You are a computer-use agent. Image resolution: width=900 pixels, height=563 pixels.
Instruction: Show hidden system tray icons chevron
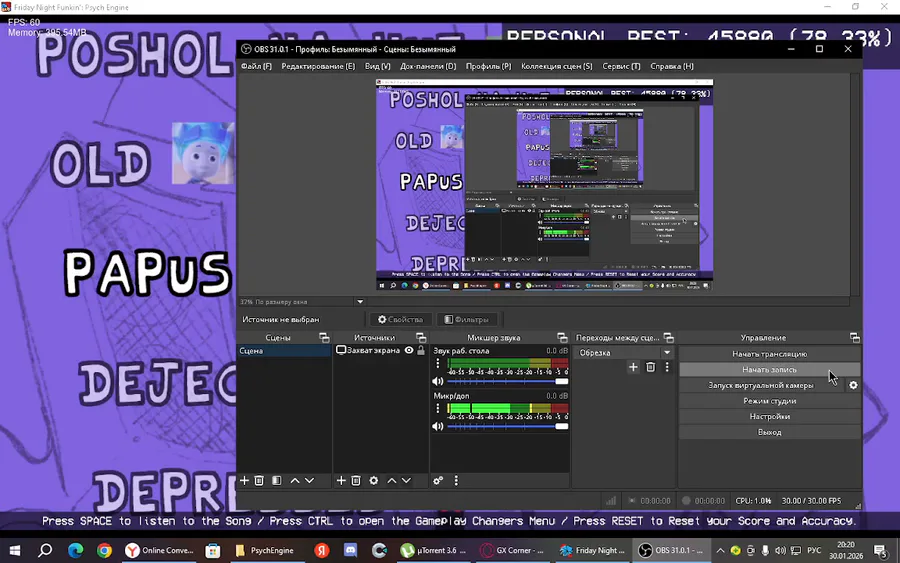[720, 550]
